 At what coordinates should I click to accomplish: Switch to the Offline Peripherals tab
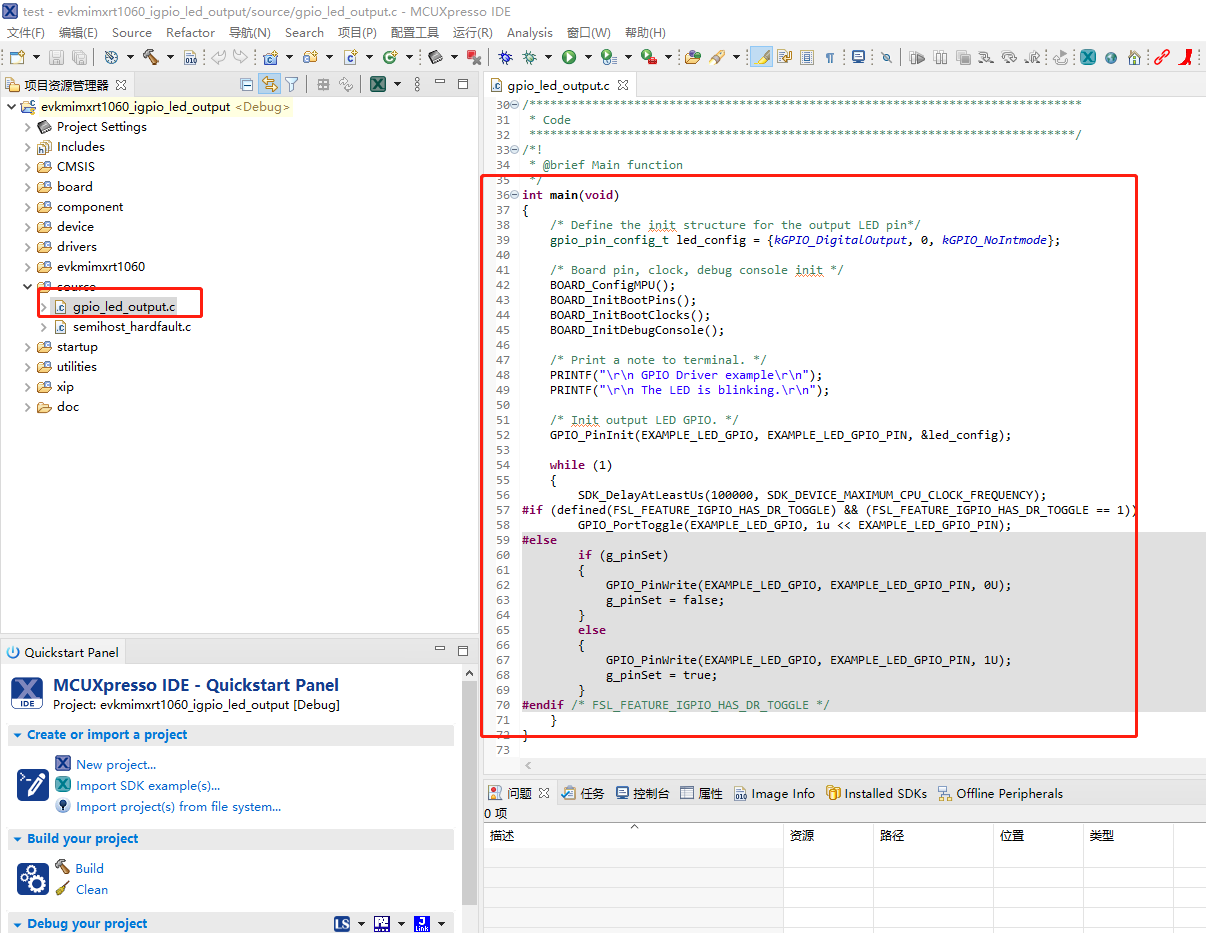(1000, 793)
